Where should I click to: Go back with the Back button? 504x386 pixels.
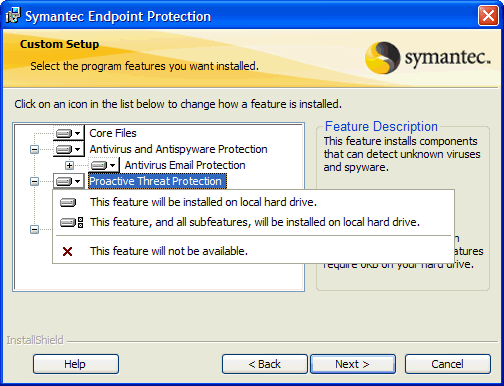[x=265, y=364]
